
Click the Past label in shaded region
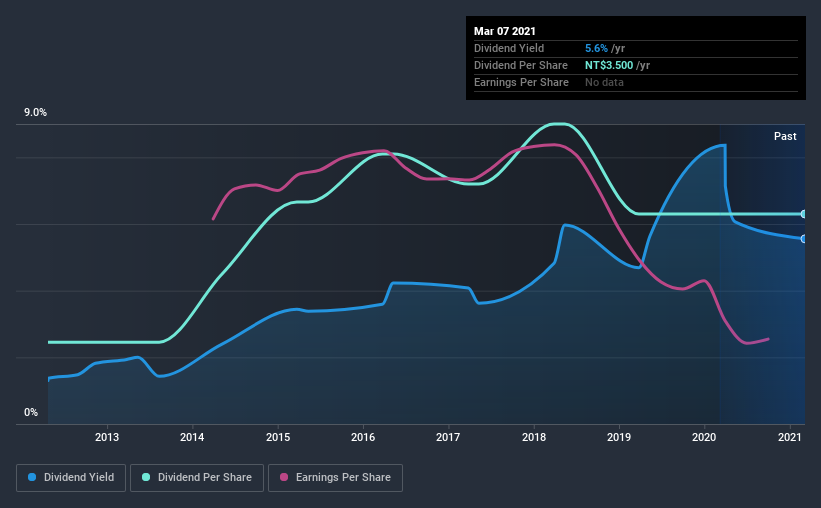(x=785, y=136)
